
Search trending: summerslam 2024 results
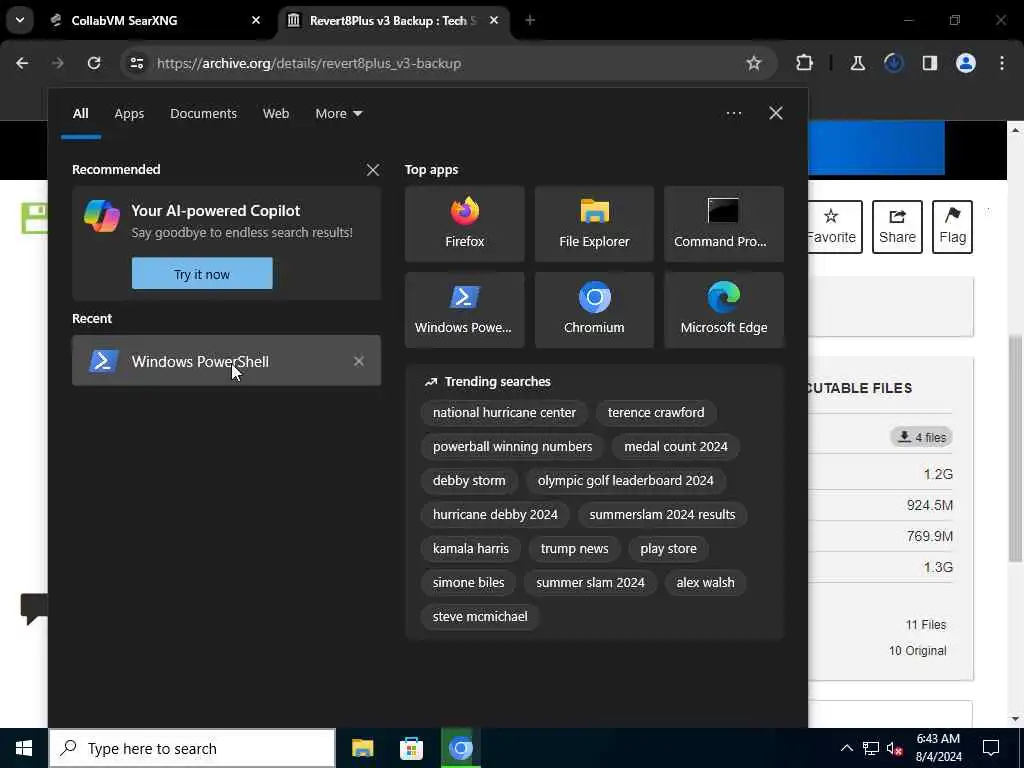click(x=662, y=515)
